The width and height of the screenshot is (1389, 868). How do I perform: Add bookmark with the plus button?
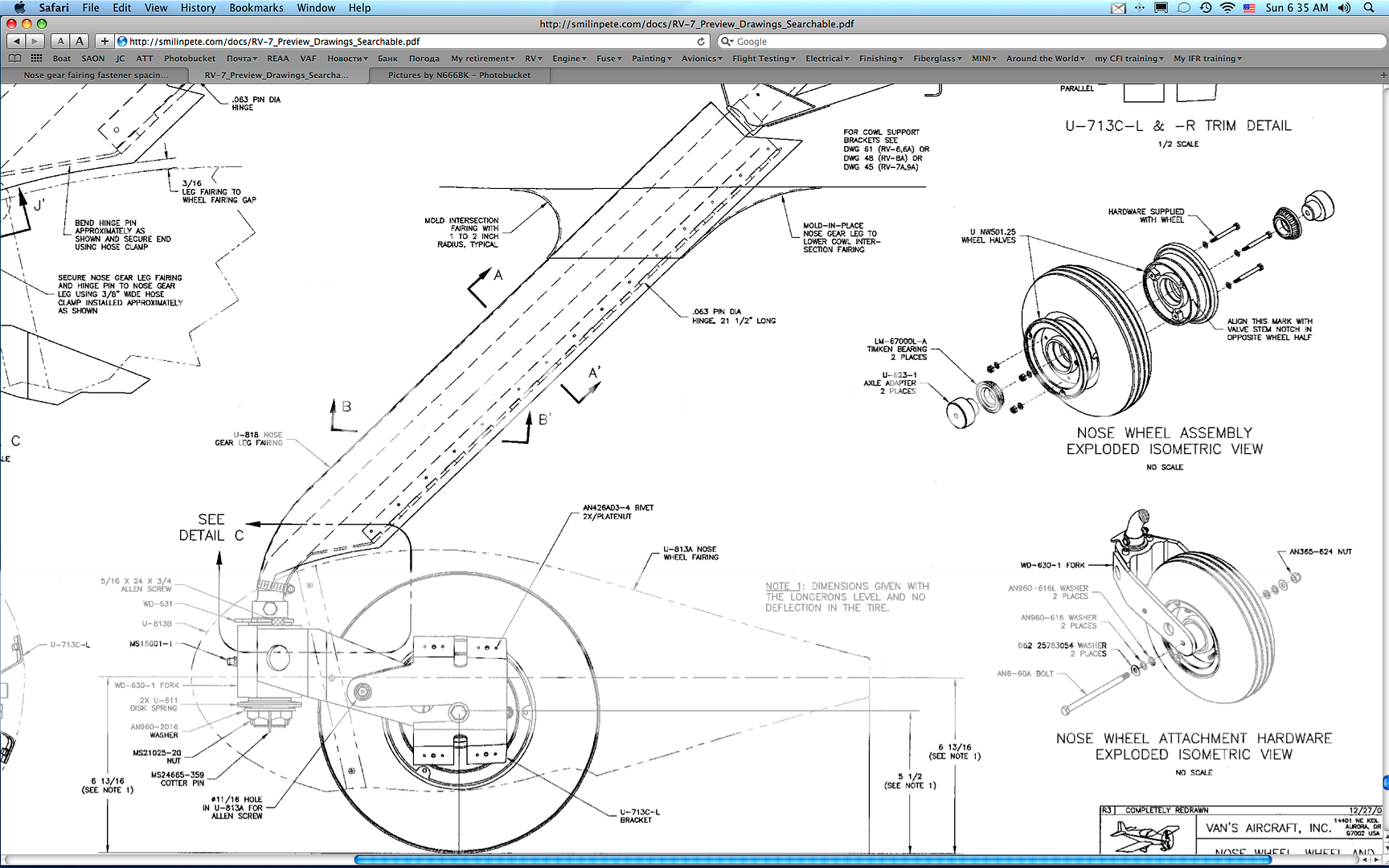coord(104,41)
